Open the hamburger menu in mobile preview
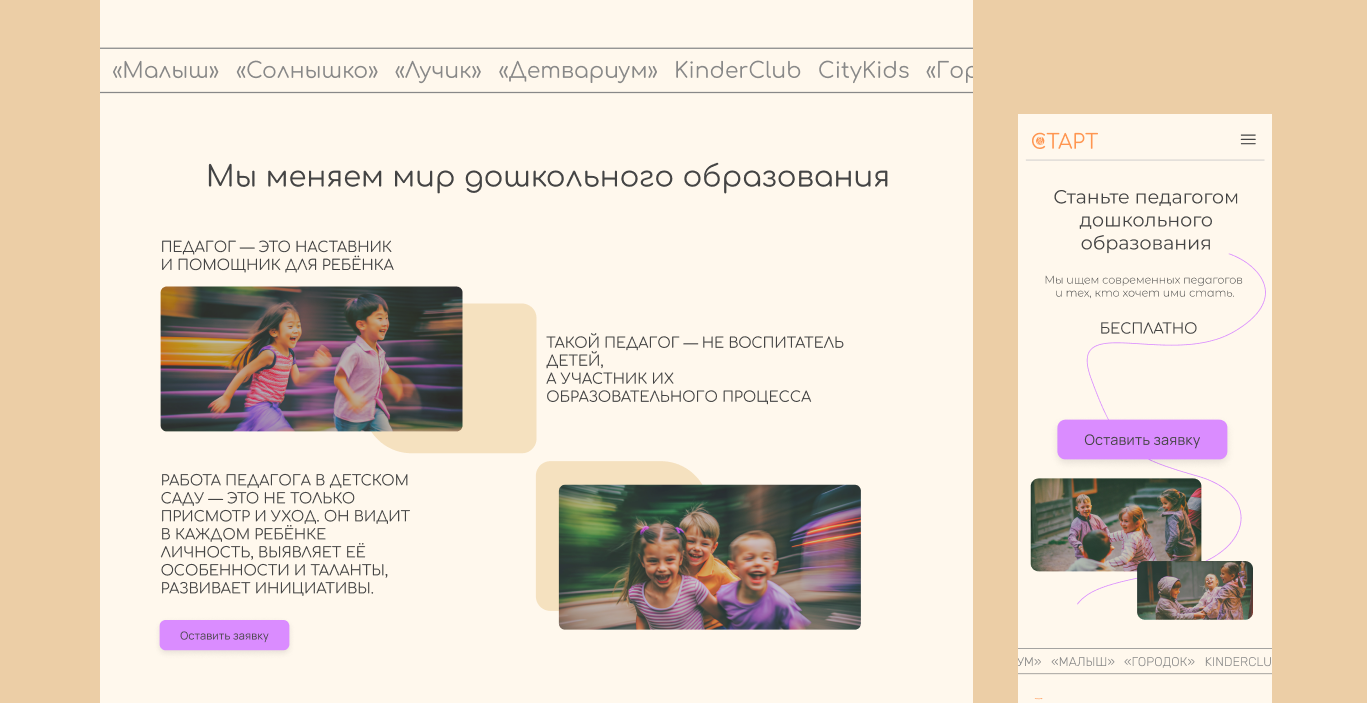This screenshot has width=1367, height=703. tap(1248, 140)
